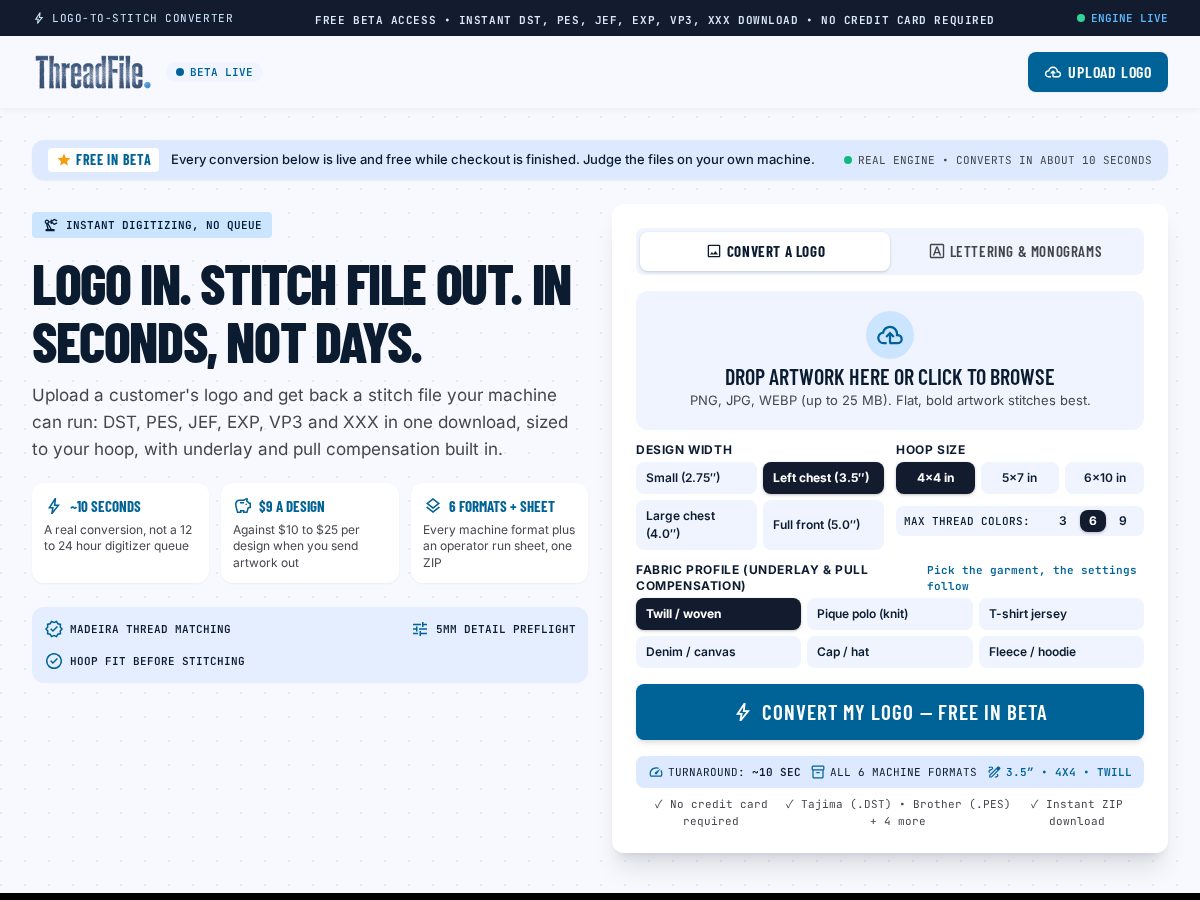
Task: Click the piggy bank icon next to $9 a Design
Action: click(242, 506)
